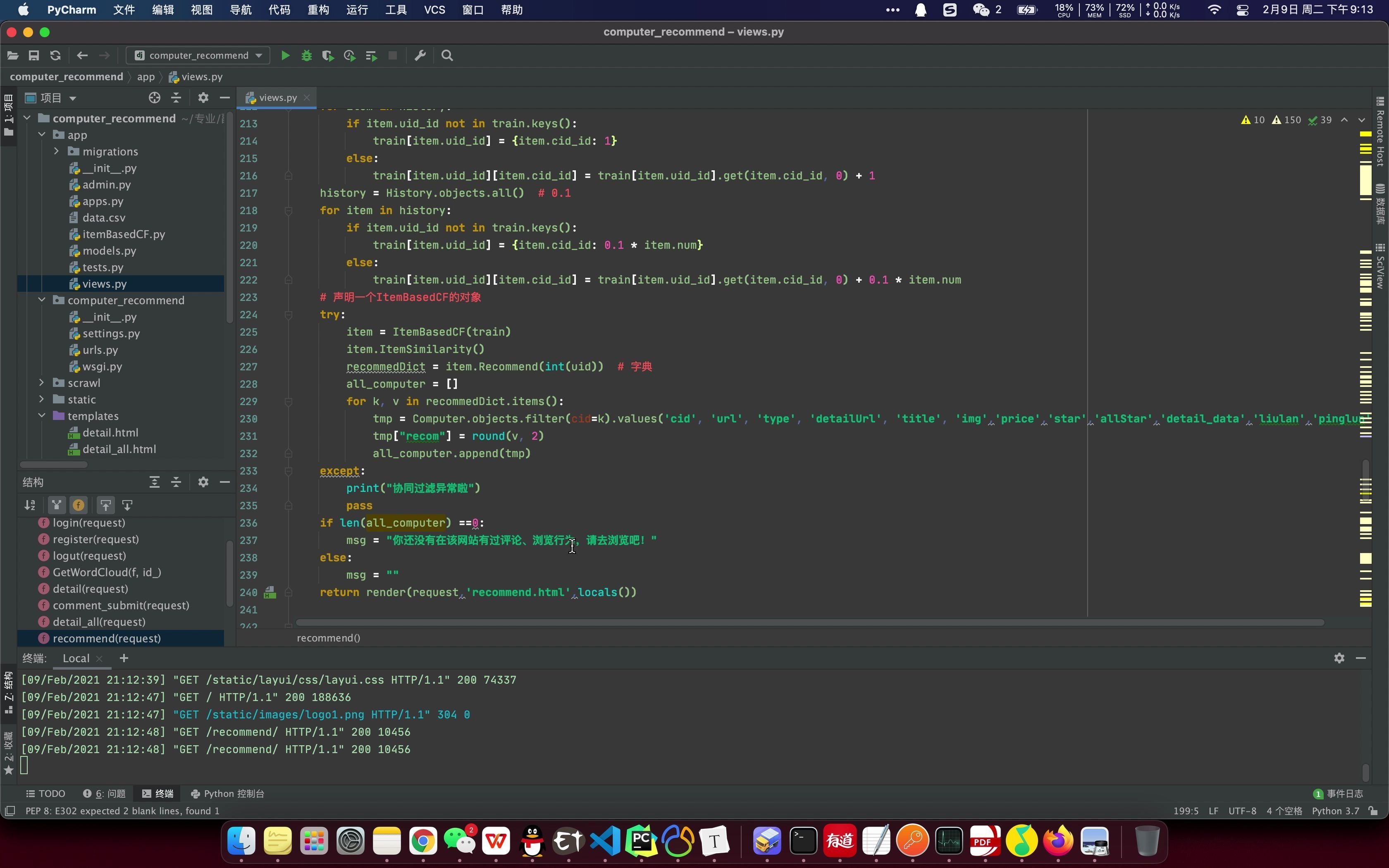Screen dimensions: 1389x868
Task: Click the locate target icon in Project panel
Action: [154, 98]
